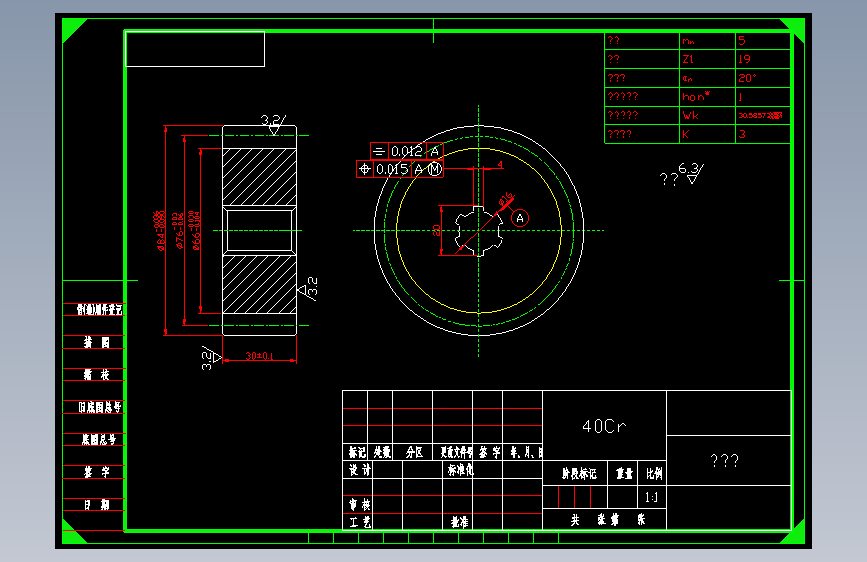Click the 工艺 label in title block
This screenshot has width=867, height=562.
click(360, 522)
